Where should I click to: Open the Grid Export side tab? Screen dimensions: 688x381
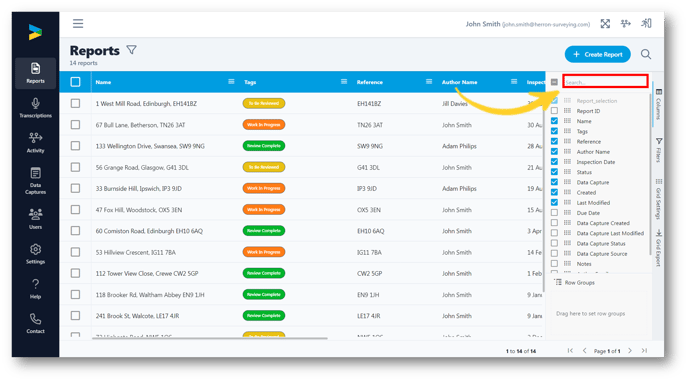click(x=659, y=248)
